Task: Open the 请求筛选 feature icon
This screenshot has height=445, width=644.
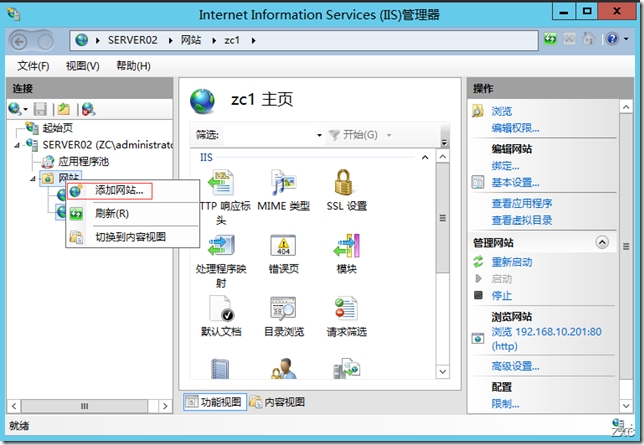Action: click(346, 308)
